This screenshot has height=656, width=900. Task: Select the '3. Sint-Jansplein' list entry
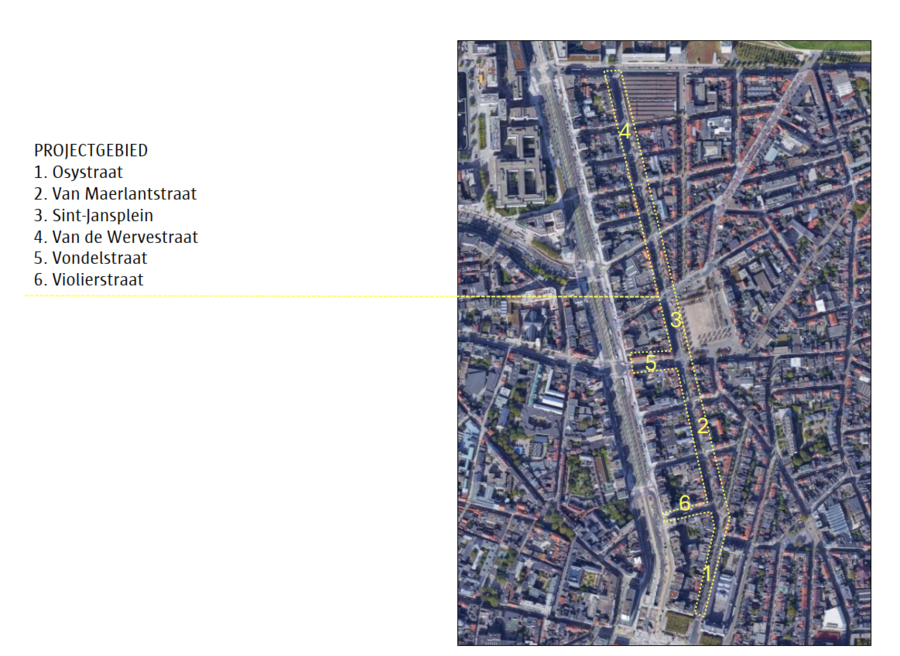[93, 215]
